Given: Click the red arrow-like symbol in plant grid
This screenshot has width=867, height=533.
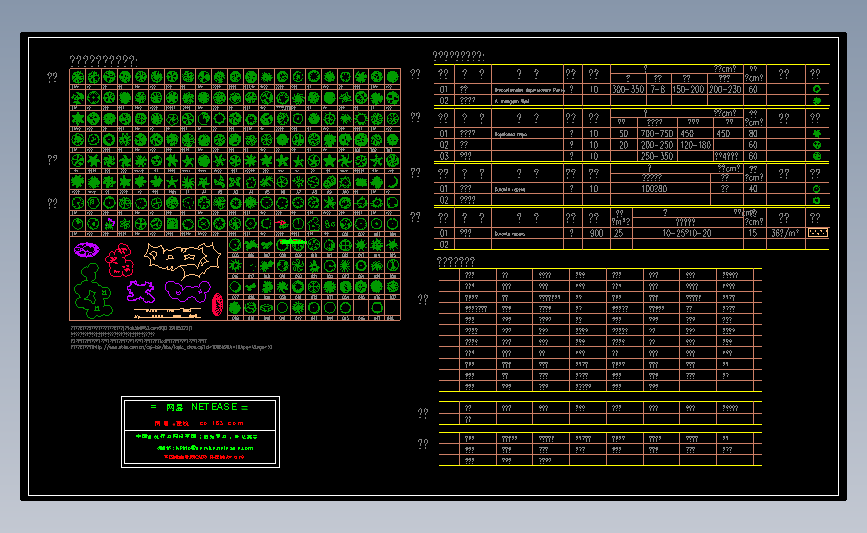Looking at the screenshot, I should (282, 223).
